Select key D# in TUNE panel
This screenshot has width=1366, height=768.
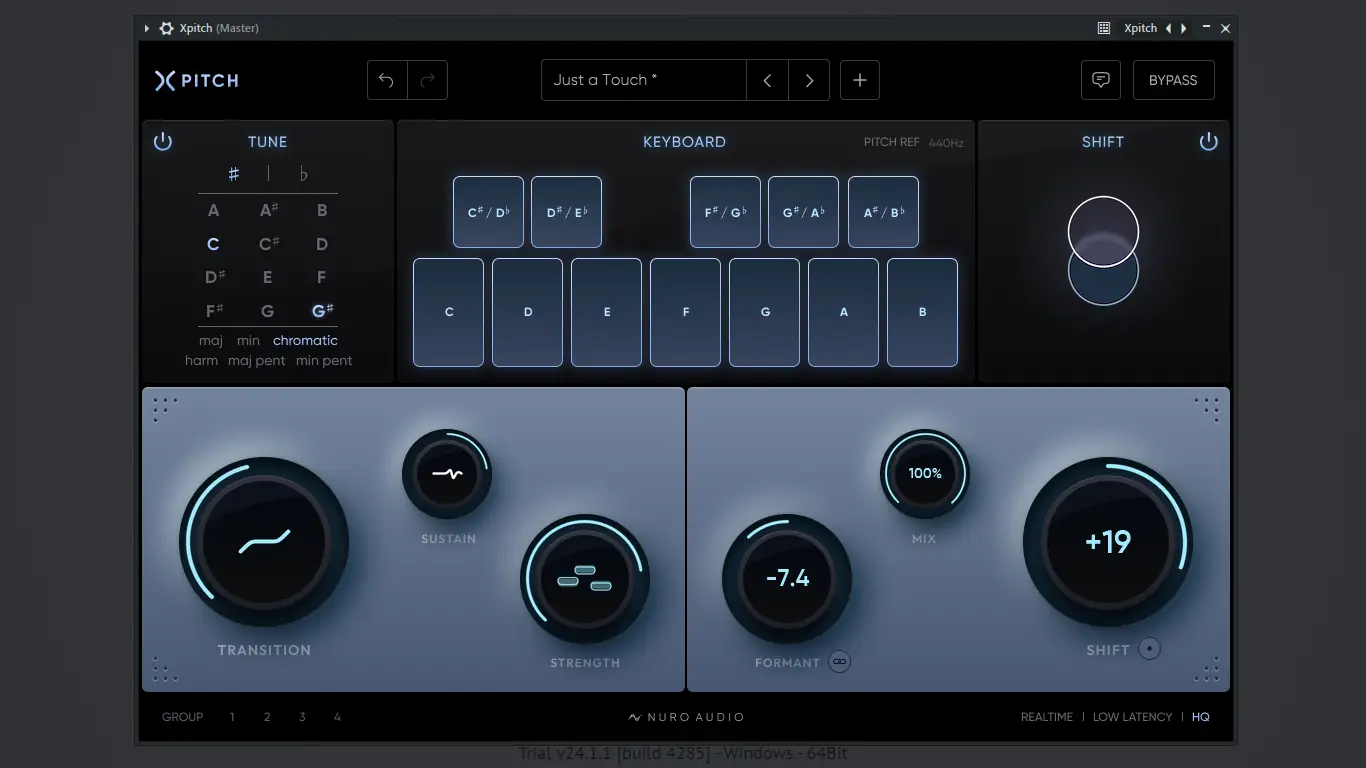click(215, 277)
